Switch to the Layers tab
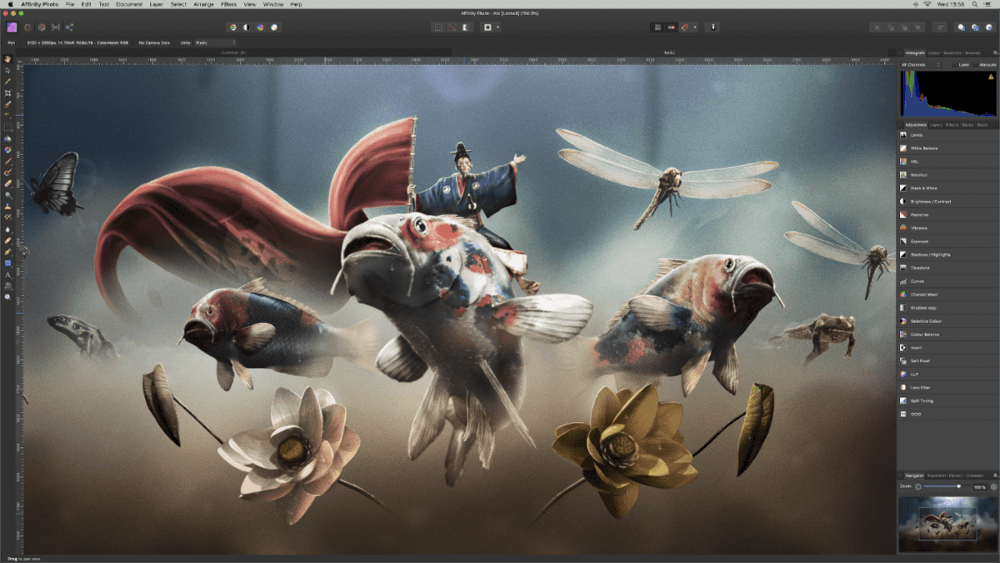The image size is (1000, 563). click(936, 125)
